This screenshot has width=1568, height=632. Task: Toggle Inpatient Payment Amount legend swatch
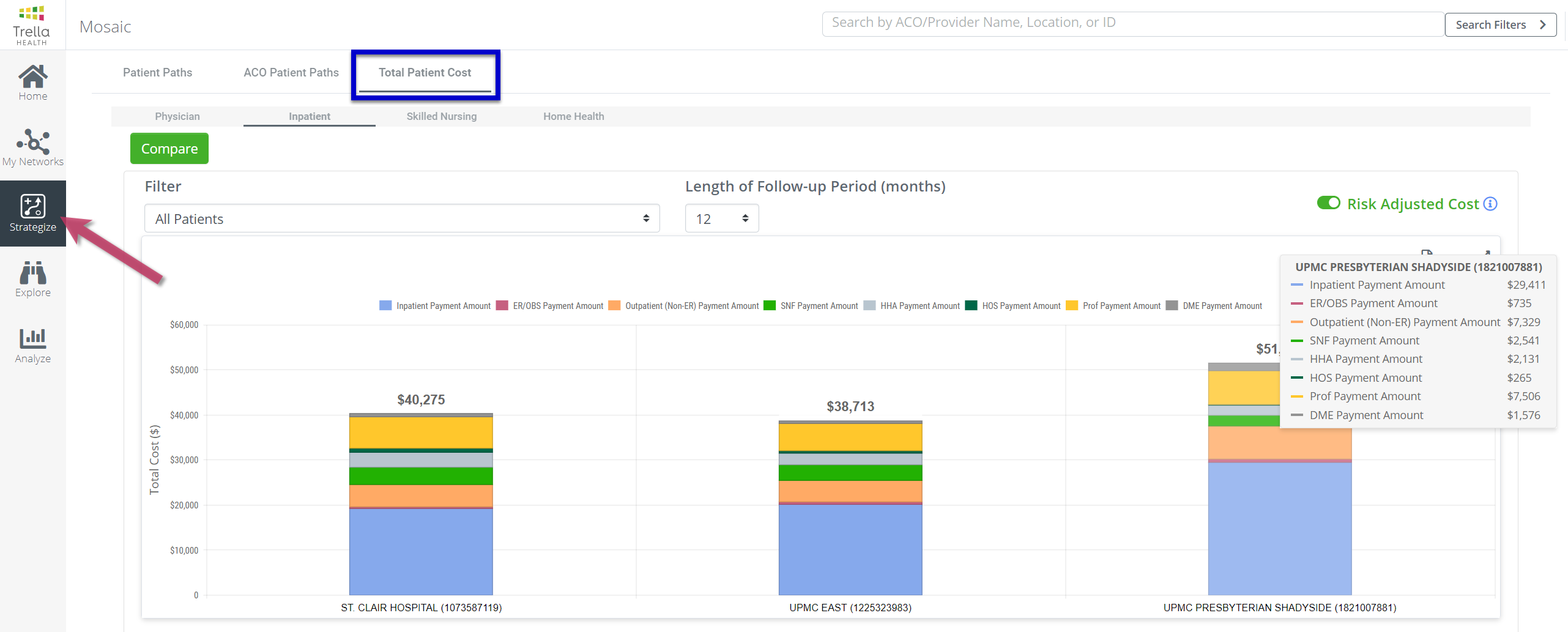pos(385,305)
